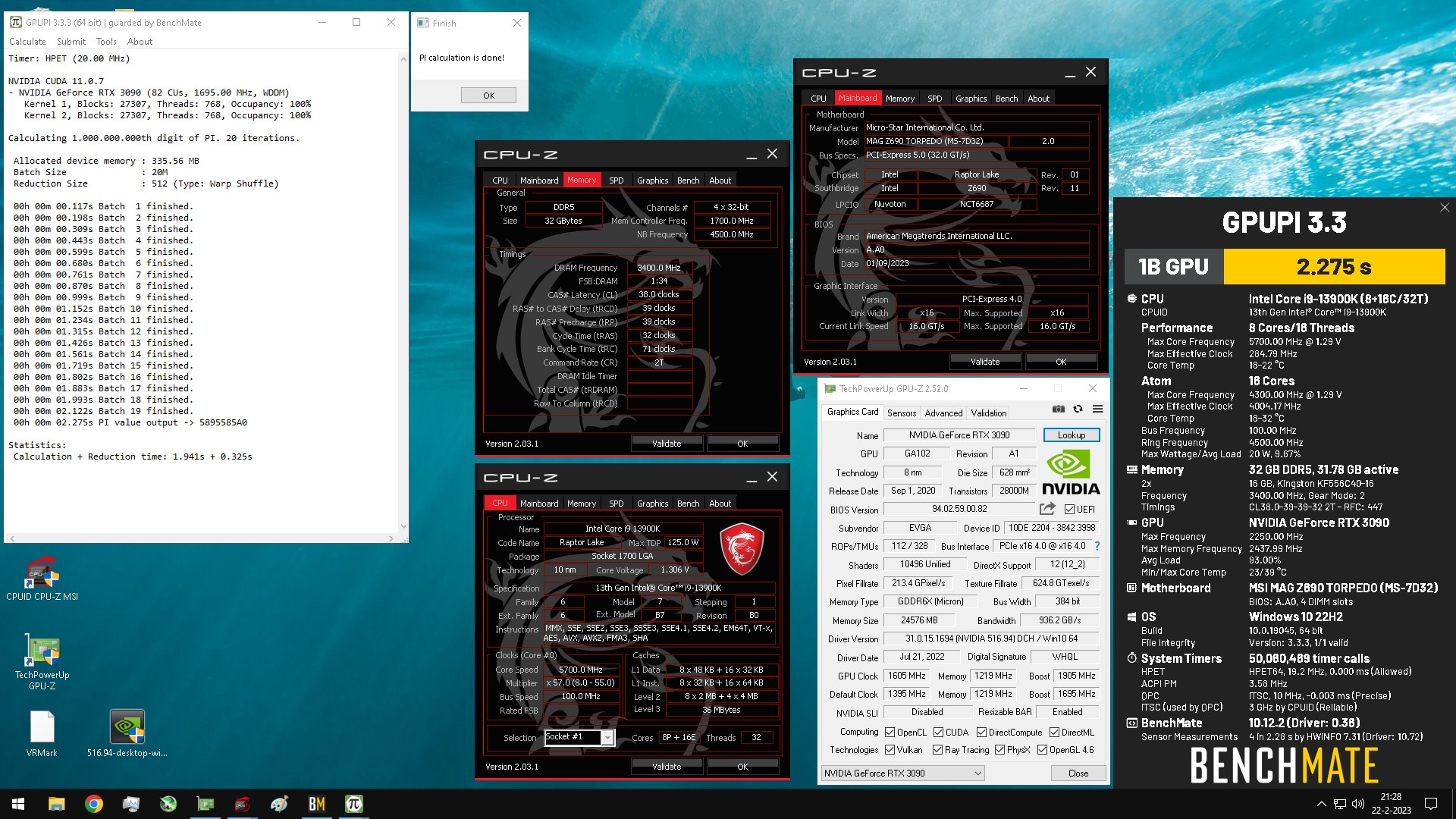This screenshot has height=819, width=1456.
Task: Click OK in the Finish dialog
Action: 488,96
